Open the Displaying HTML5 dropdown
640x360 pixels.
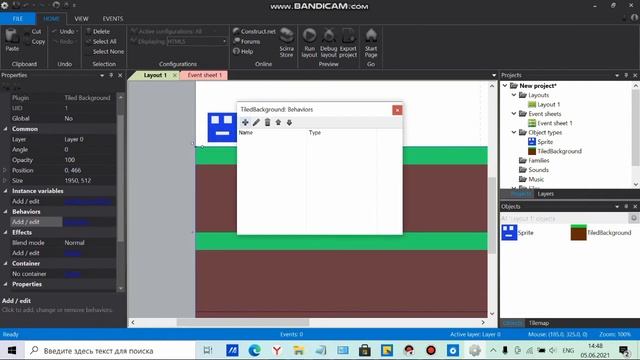197,42
